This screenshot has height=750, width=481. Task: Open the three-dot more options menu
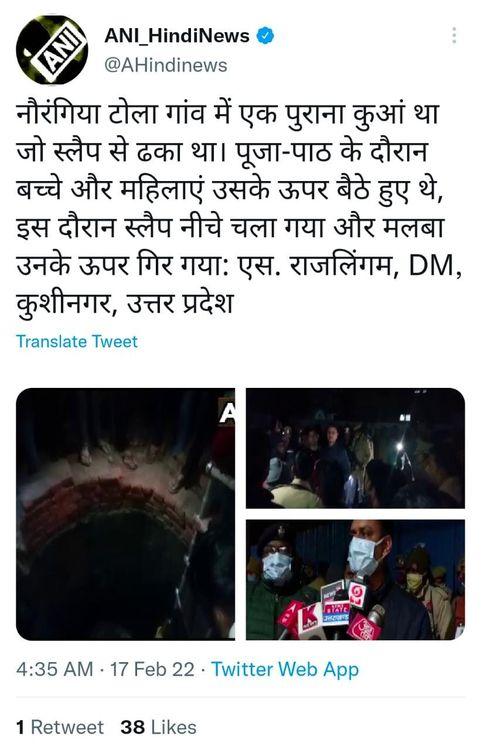pyautogui.click(x=454, y=36)
